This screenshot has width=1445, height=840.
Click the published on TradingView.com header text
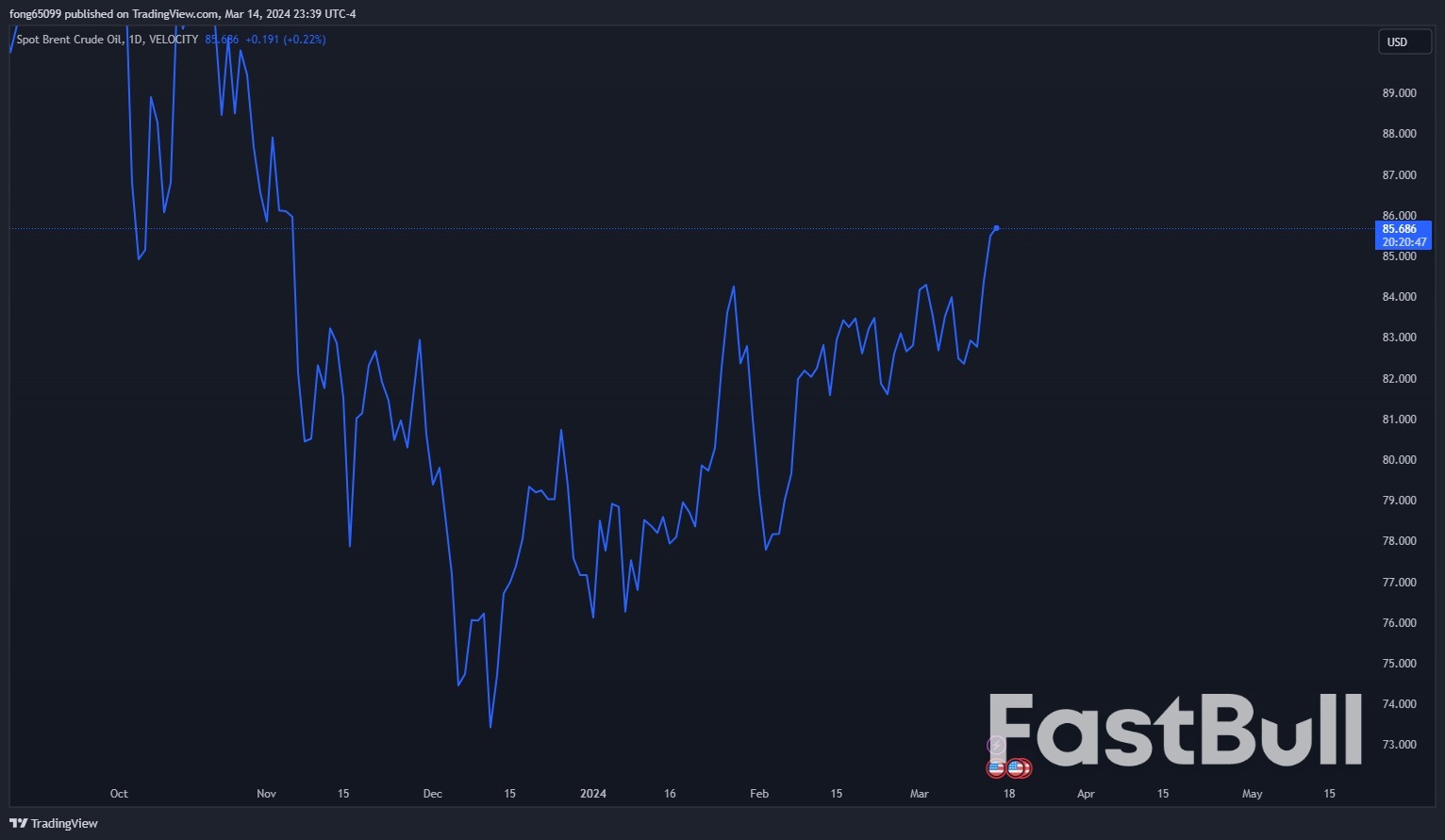(141, 13)
